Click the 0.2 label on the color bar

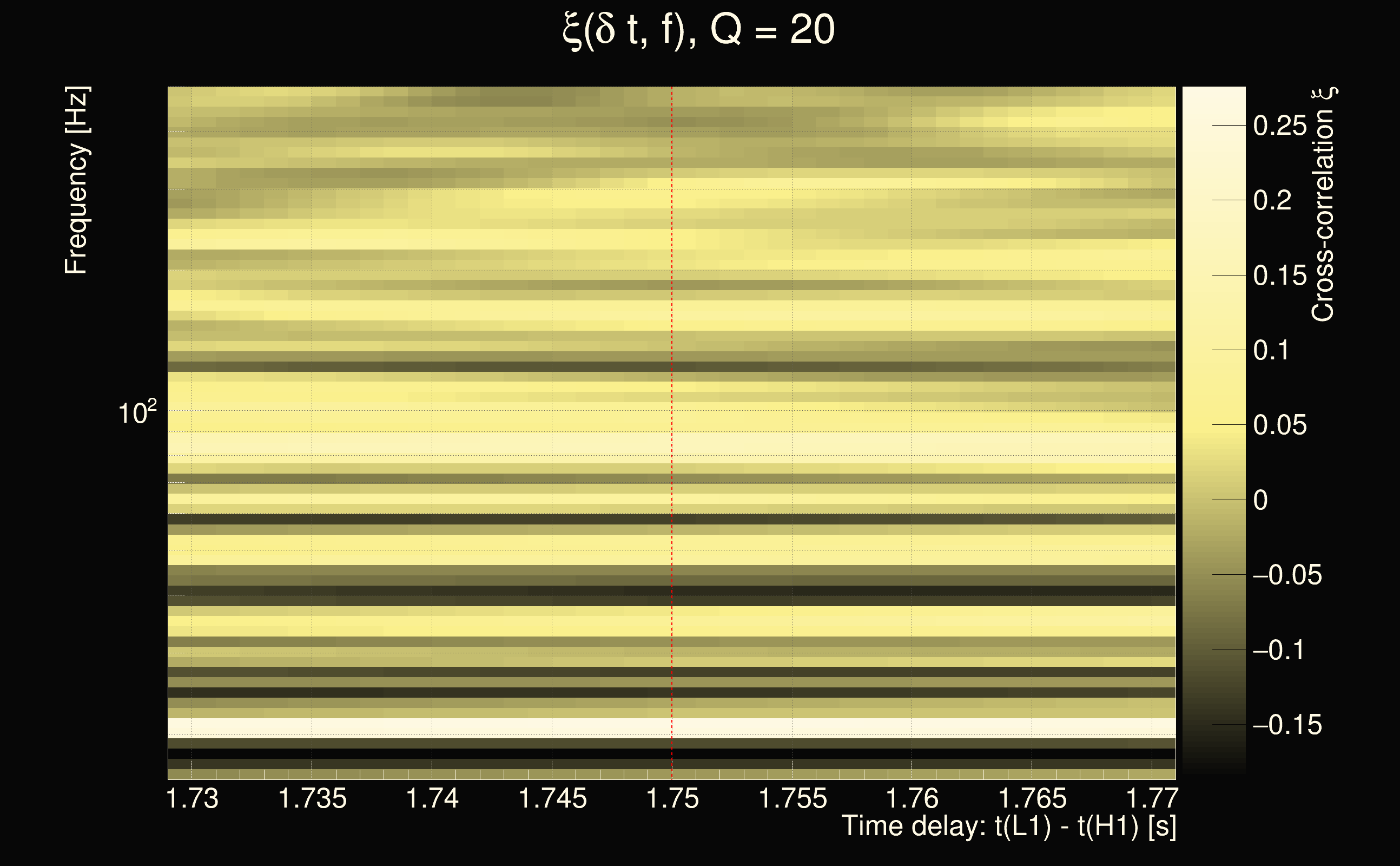tap(1272, 200)
